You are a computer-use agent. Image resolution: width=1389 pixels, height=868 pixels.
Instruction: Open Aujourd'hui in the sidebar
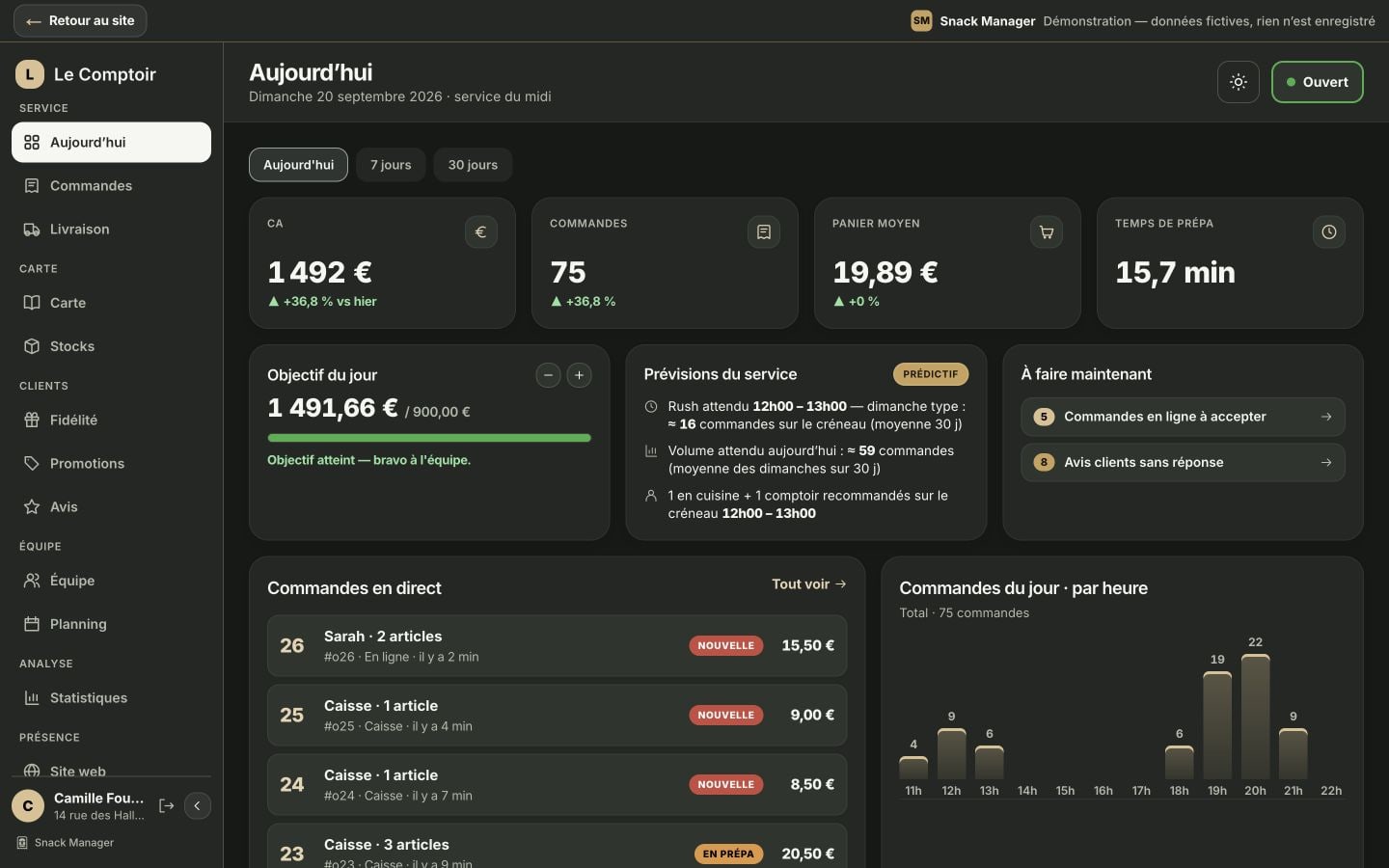pos(111,143)
